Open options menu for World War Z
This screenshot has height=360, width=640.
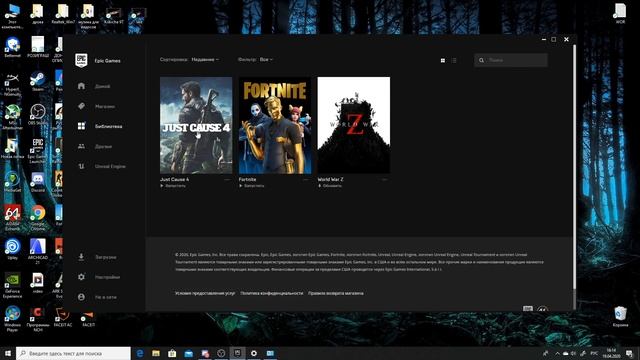tap(384, 179)
